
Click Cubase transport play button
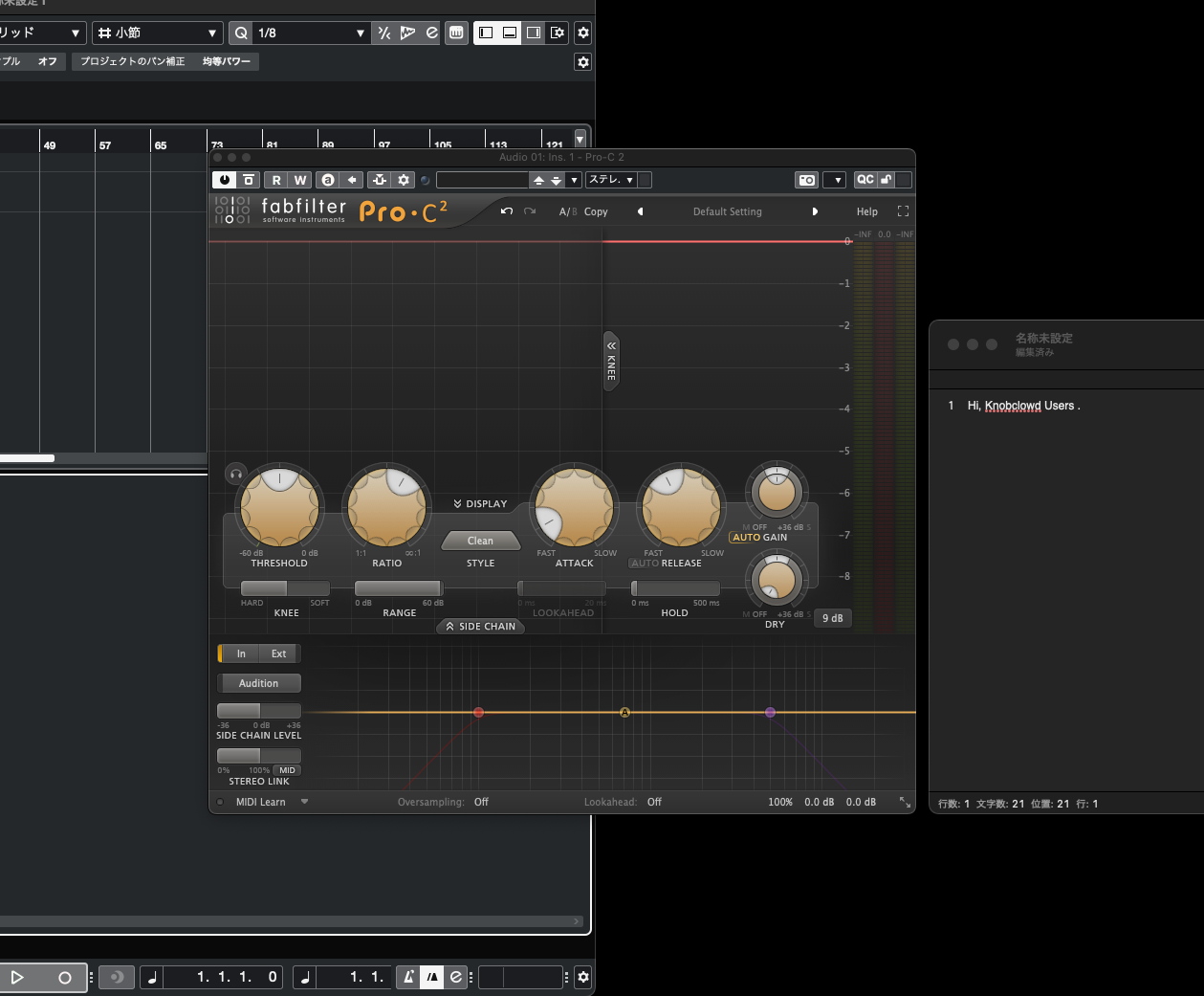pyautogui.click(x=17, y=977)
